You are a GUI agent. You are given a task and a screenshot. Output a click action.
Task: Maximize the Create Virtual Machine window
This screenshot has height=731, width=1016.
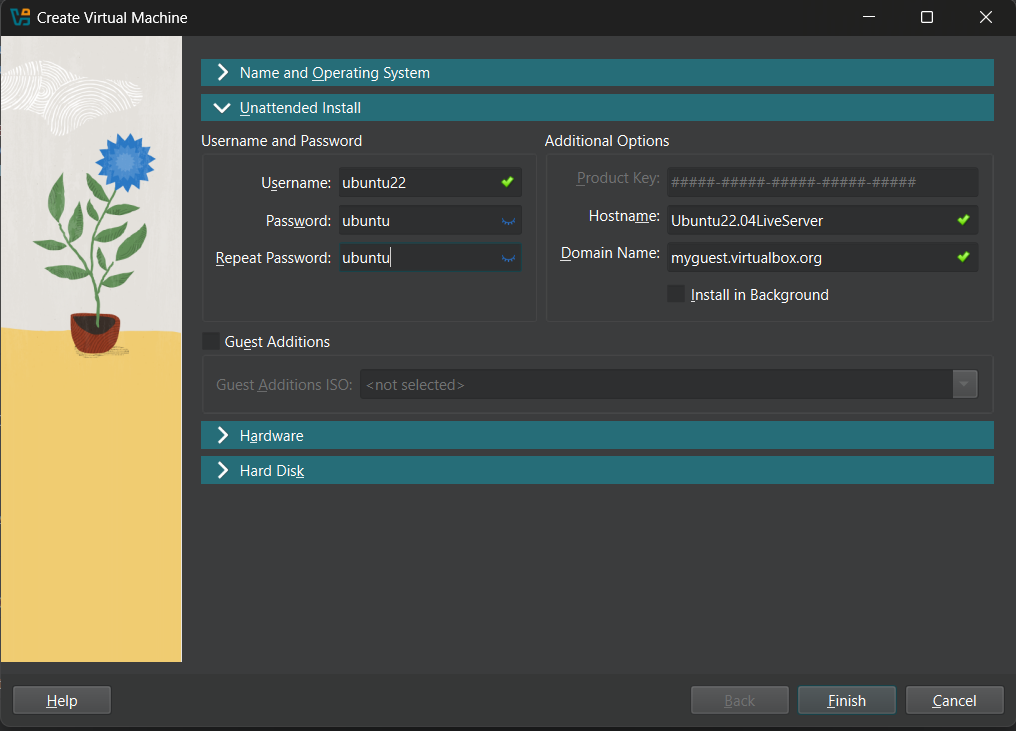926,17
